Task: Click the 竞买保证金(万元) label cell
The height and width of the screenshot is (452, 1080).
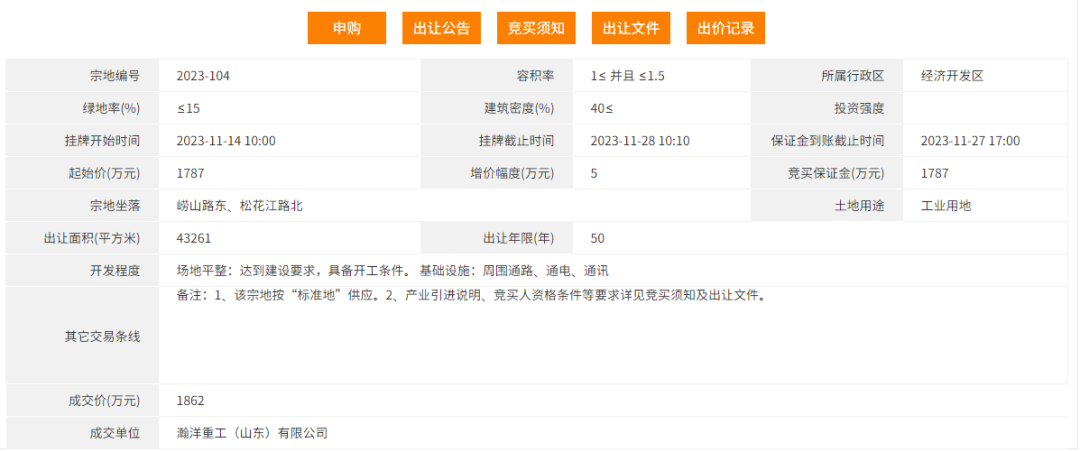Action: tap(835, 173)
